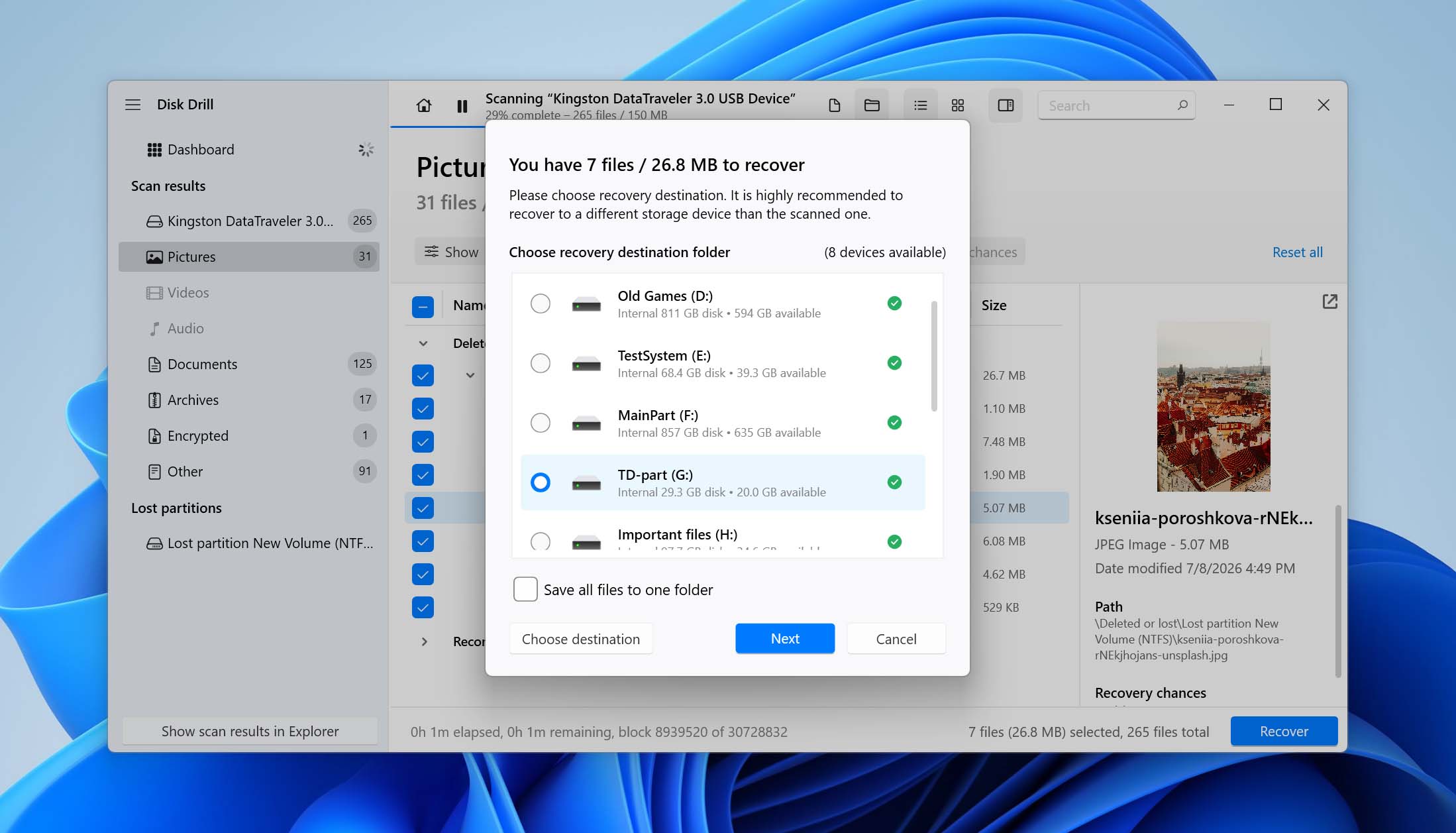Click the destination list scrollbar
1456x833 pixels.
(934, 356)
